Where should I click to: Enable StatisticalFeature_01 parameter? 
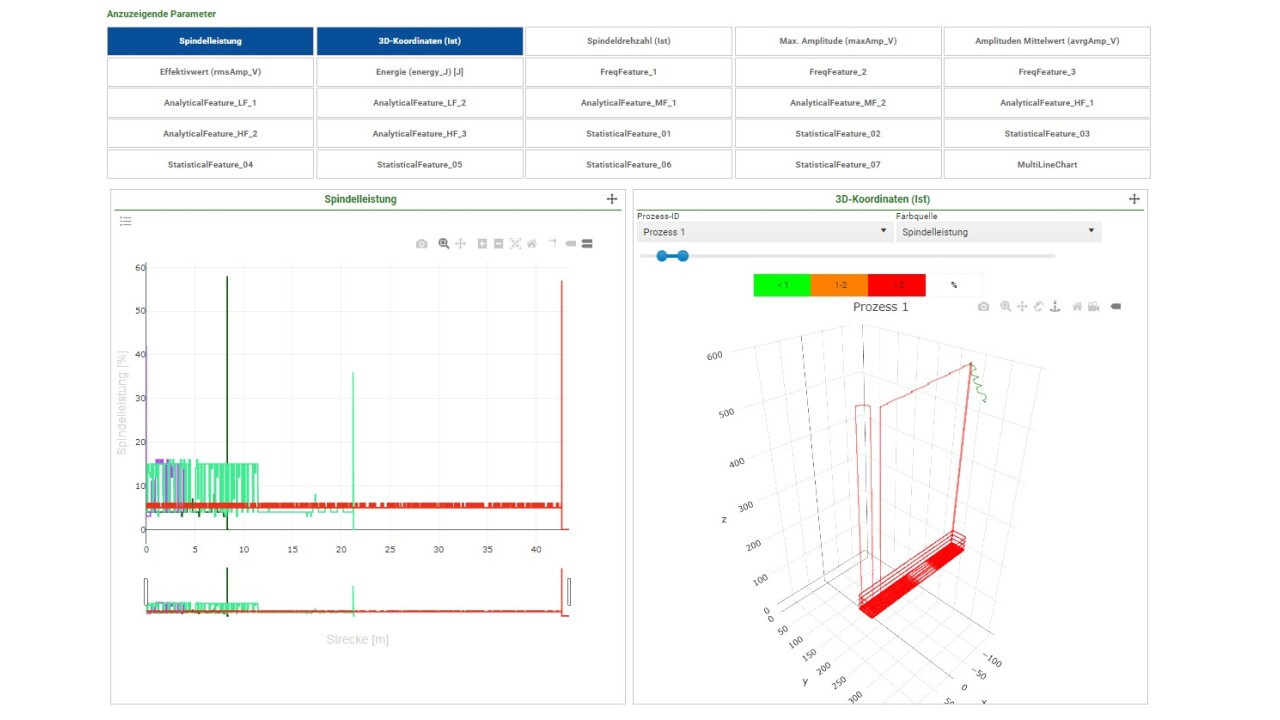coord(629,133)
